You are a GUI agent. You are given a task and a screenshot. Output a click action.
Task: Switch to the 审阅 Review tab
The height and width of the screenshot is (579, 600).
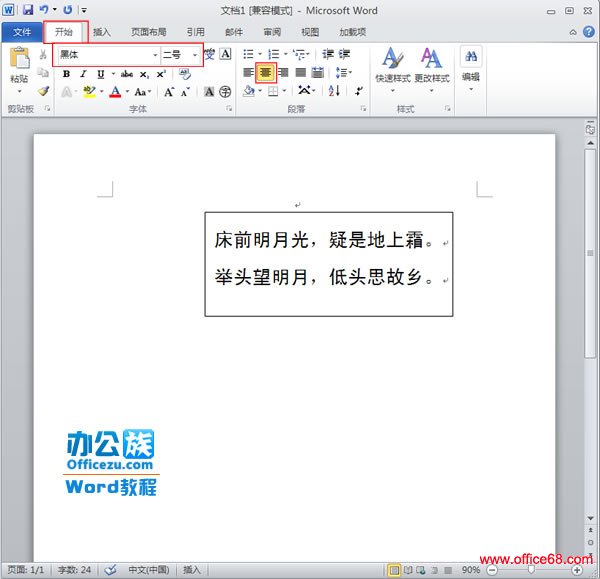pos(272,32)
